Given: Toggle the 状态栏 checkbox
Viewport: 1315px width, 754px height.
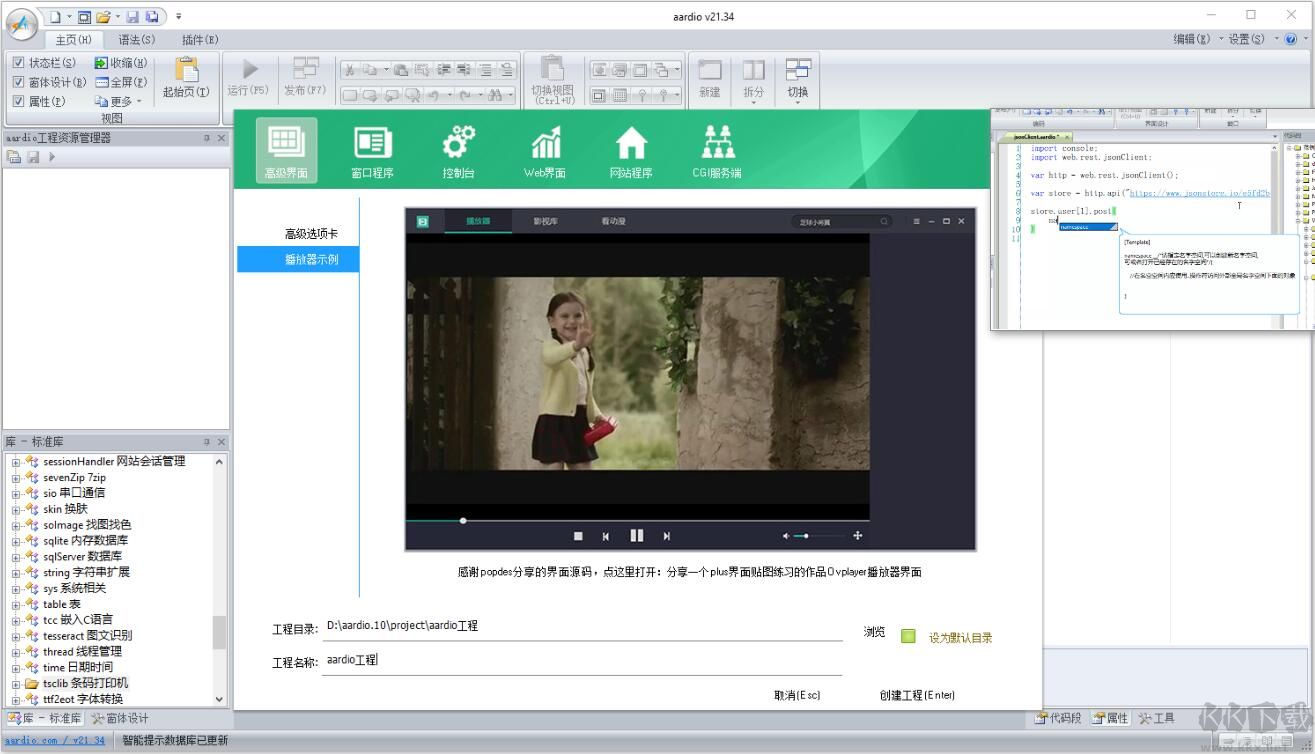Looking at the screenshot, I should click(19, 63).
